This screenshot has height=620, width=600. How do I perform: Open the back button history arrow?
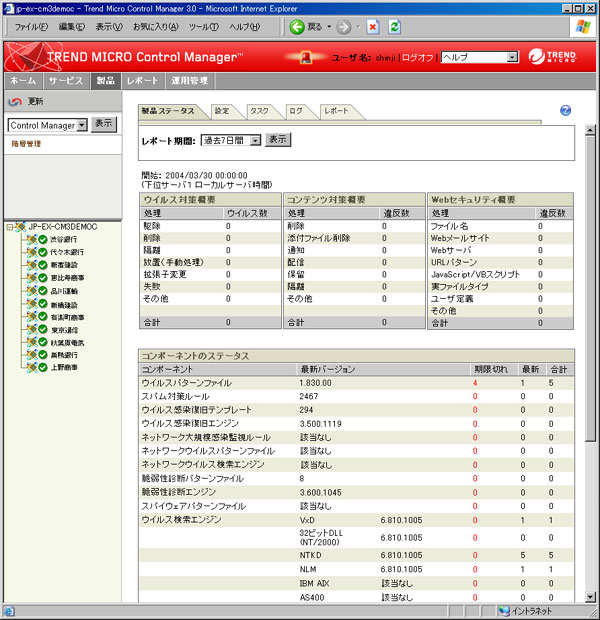point(329,27)
